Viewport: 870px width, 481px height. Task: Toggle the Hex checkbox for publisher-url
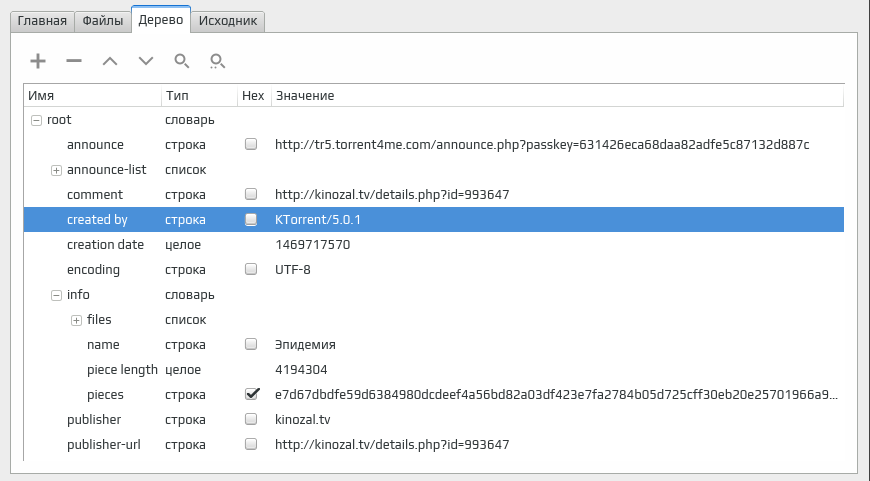click(x=251, y=444)
